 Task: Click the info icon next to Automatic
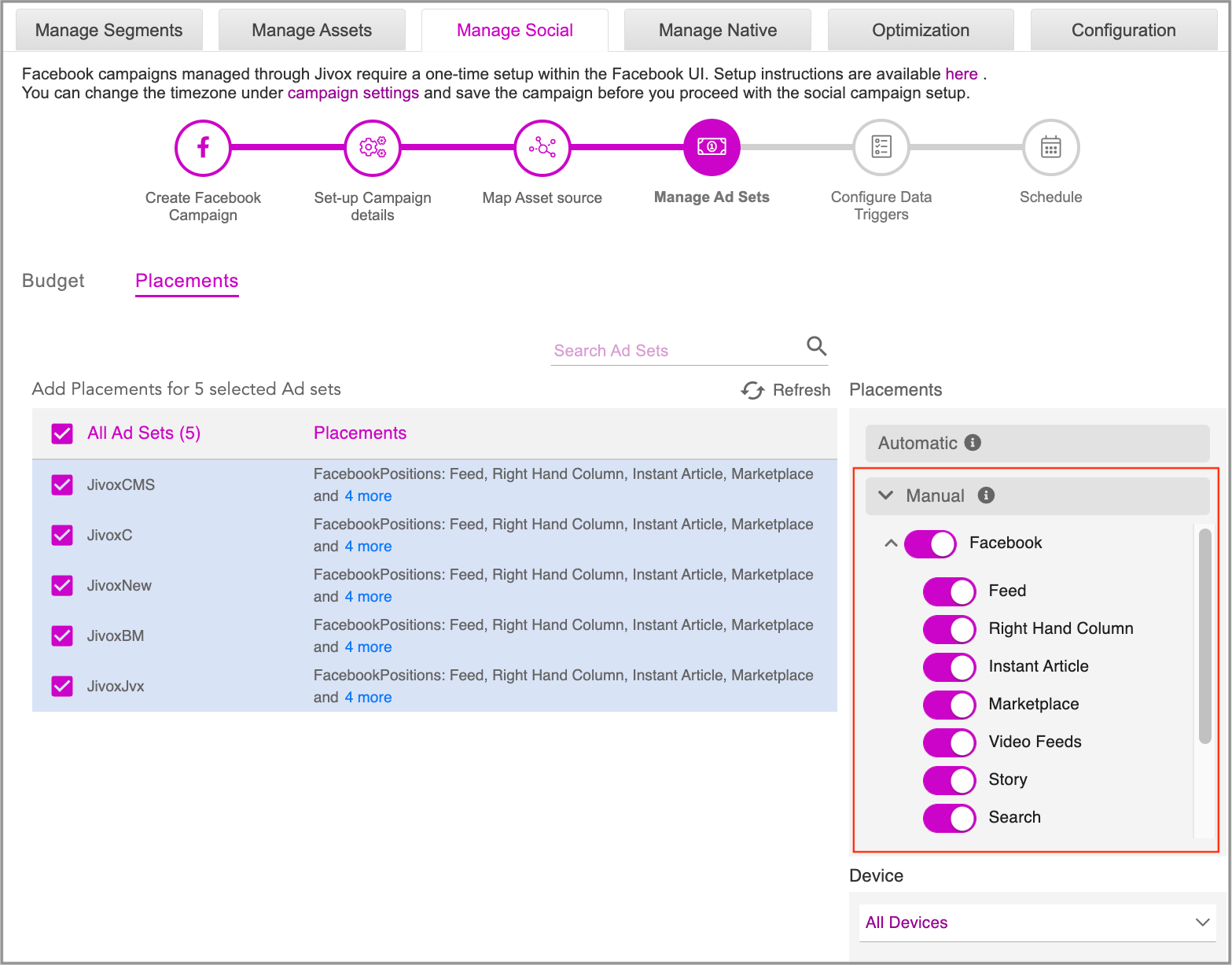click(x=973, y=443)
